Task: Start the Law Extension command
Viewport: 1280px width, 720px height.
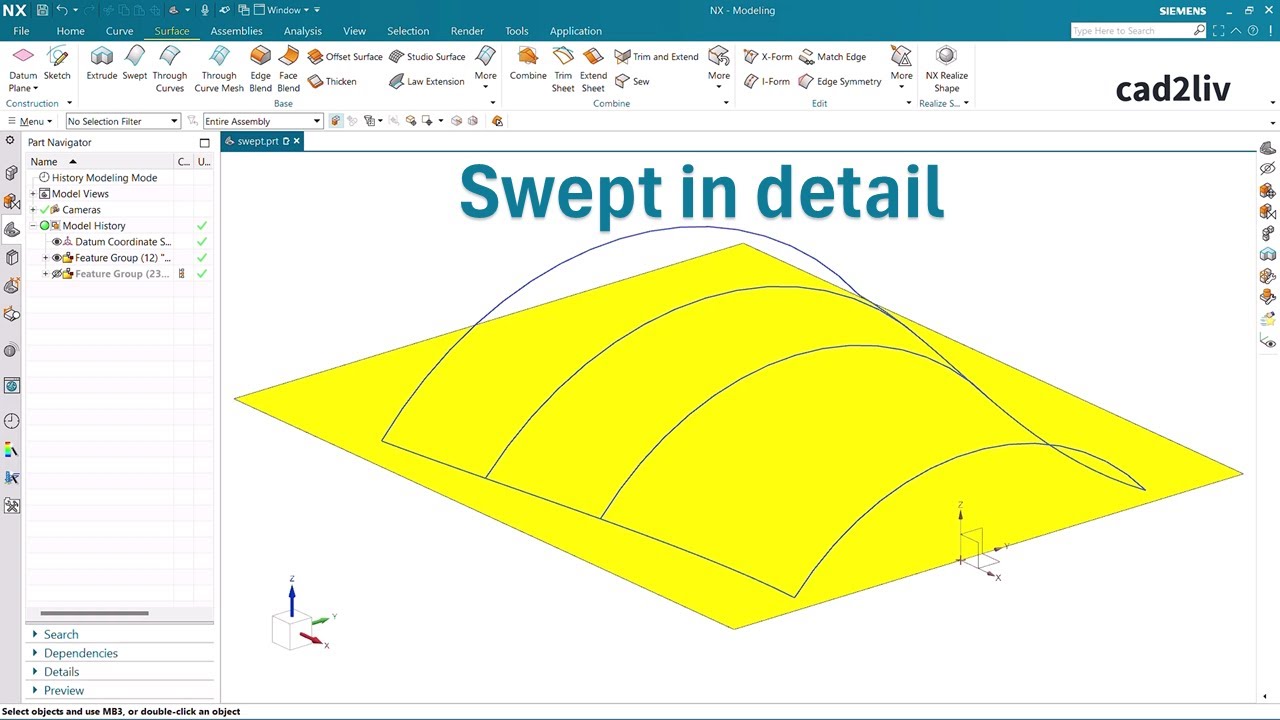Action: (x=427, y=81)
